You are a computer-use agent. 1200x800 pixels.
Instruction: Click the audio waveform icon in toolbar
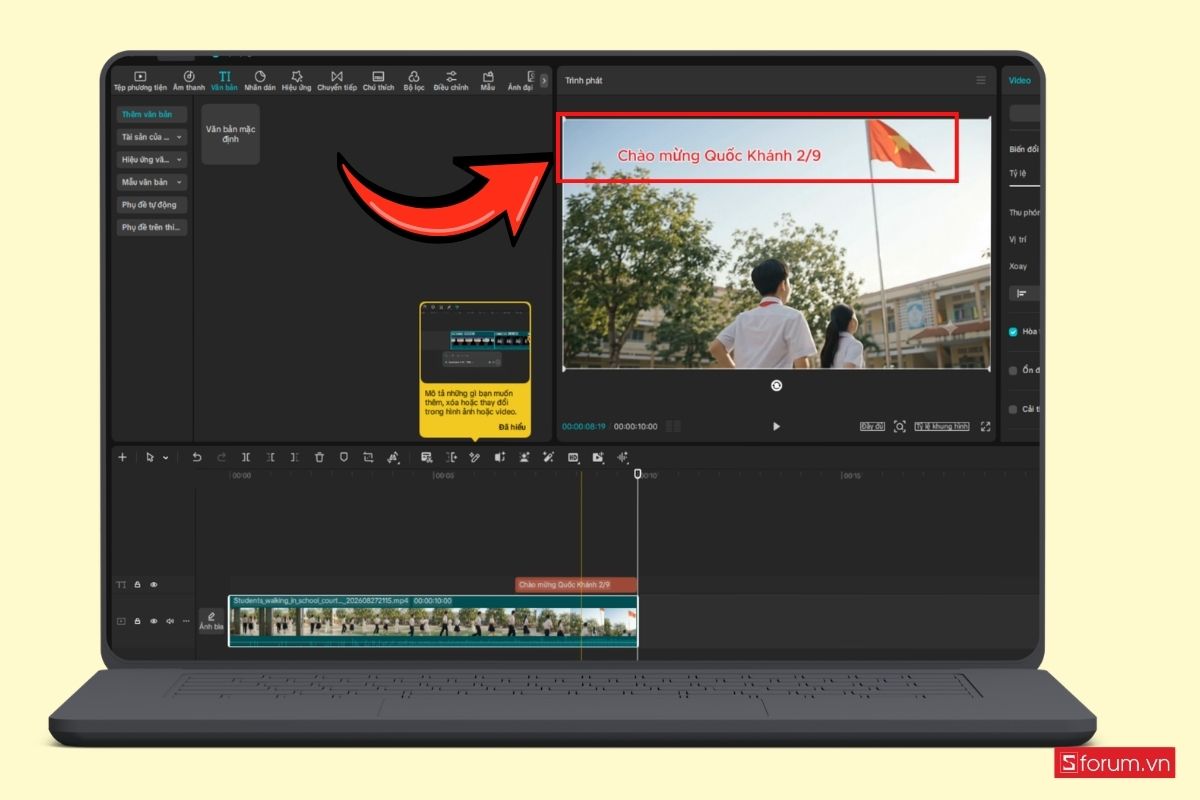tap(623, 457)
